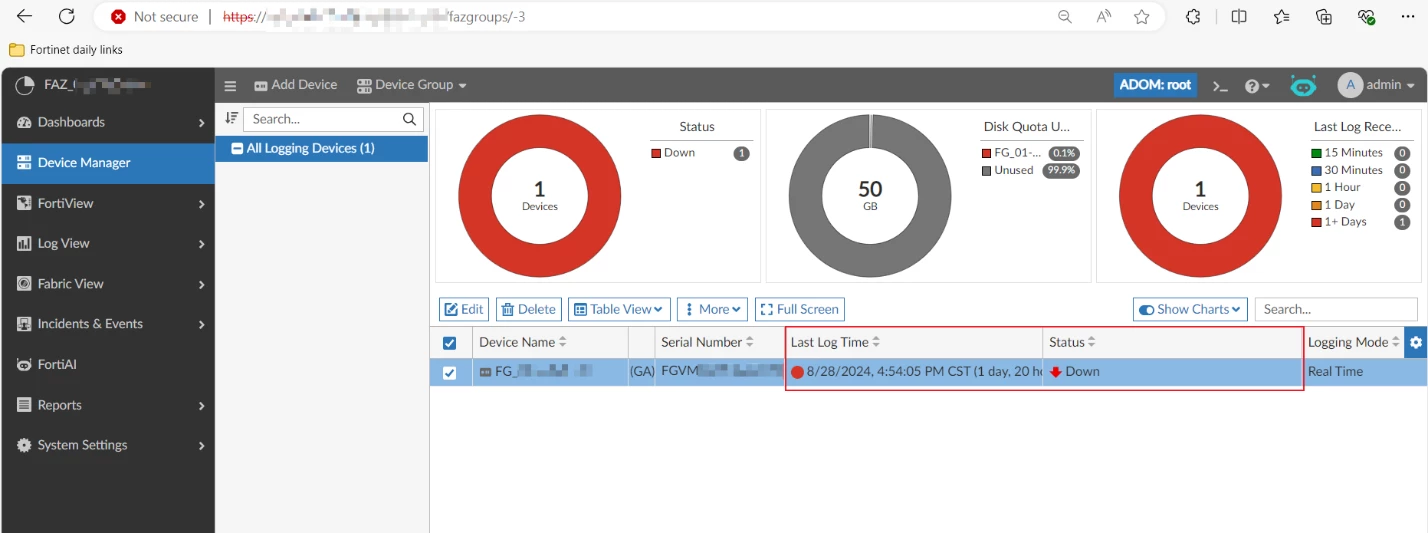Open Reports sidebar section
The height and width of the screenshot is (533, 1428).
(108, 405)
